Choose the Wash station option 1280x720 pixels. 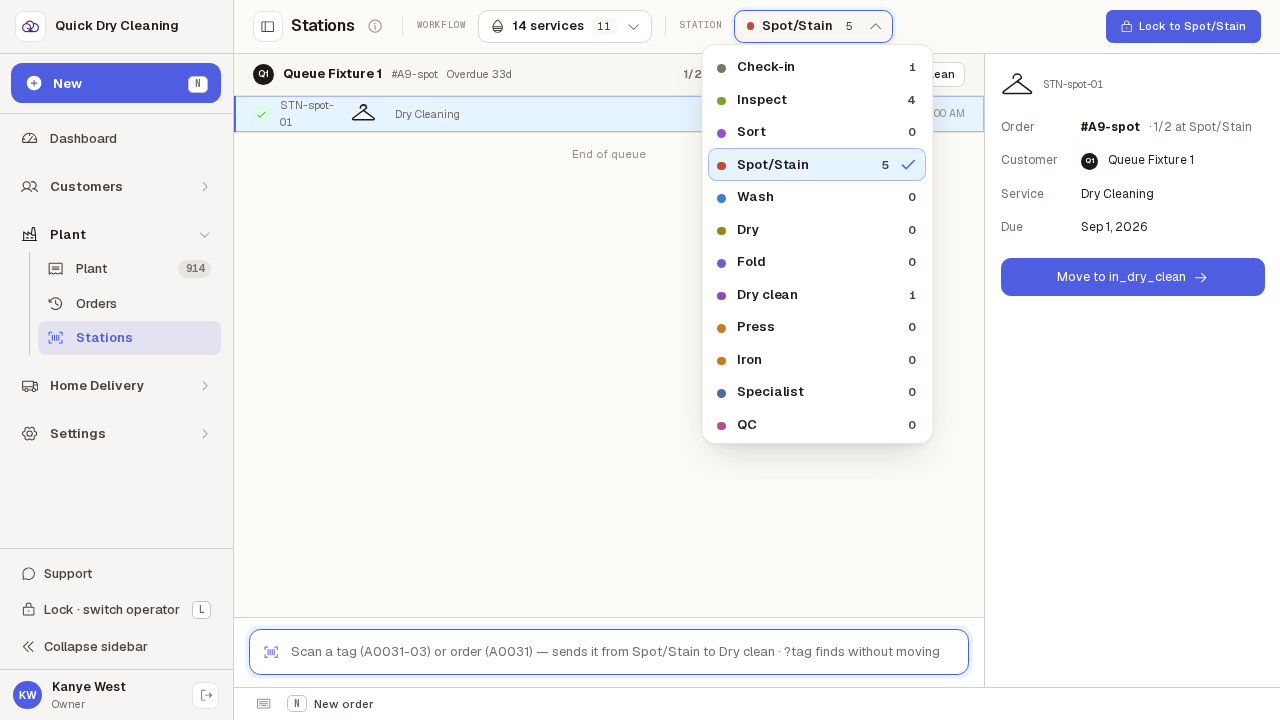pos(817,197)
